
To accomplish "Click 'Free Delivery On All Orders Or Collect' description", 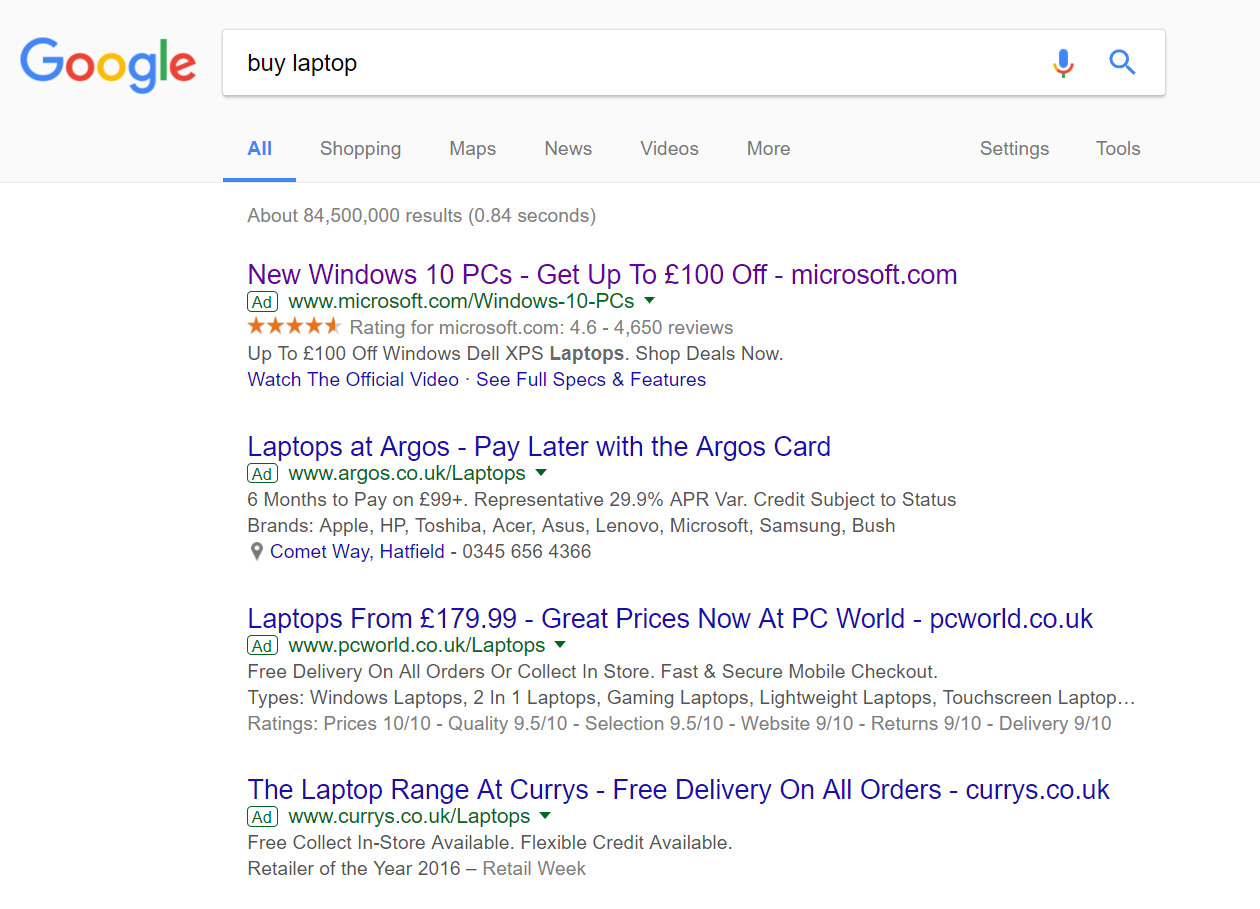I will tap(593, 672).
